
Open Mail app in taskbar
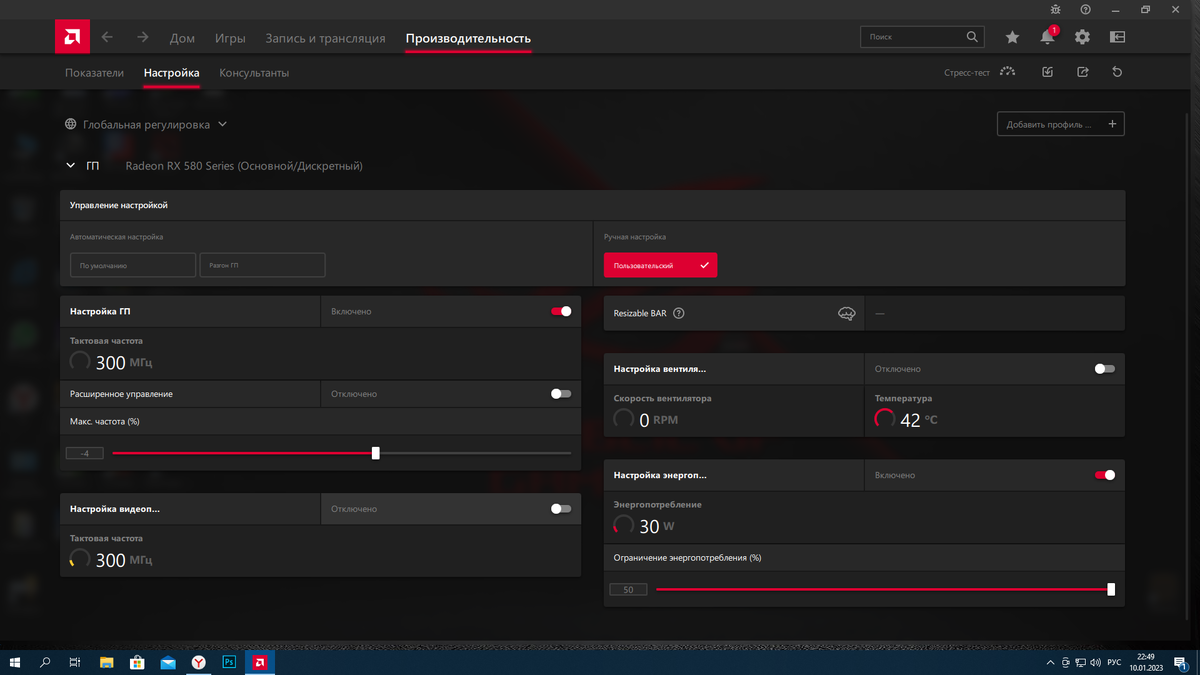coord(168,662)
